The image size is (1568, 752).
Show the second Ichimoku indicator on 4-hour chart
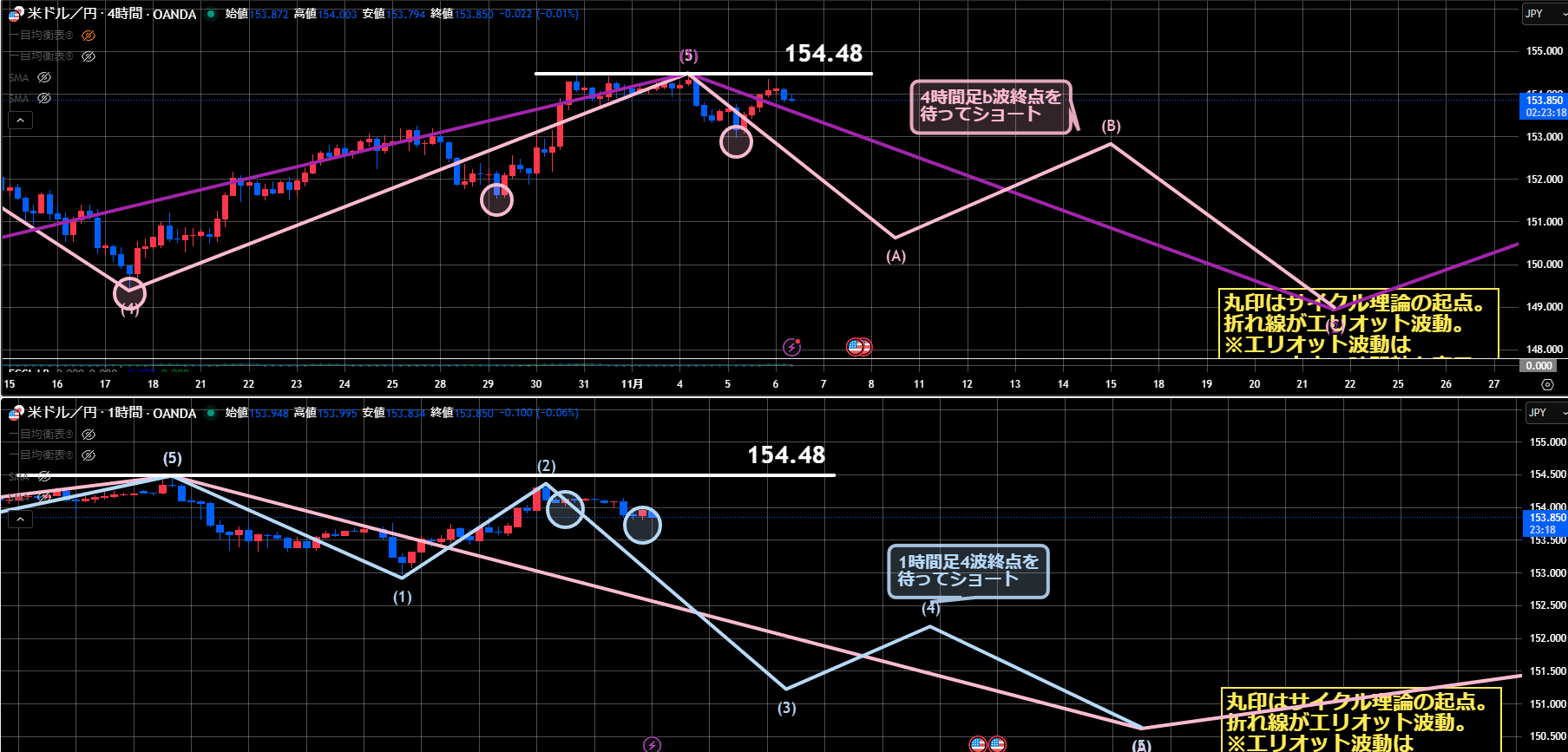tap(89, 56)
